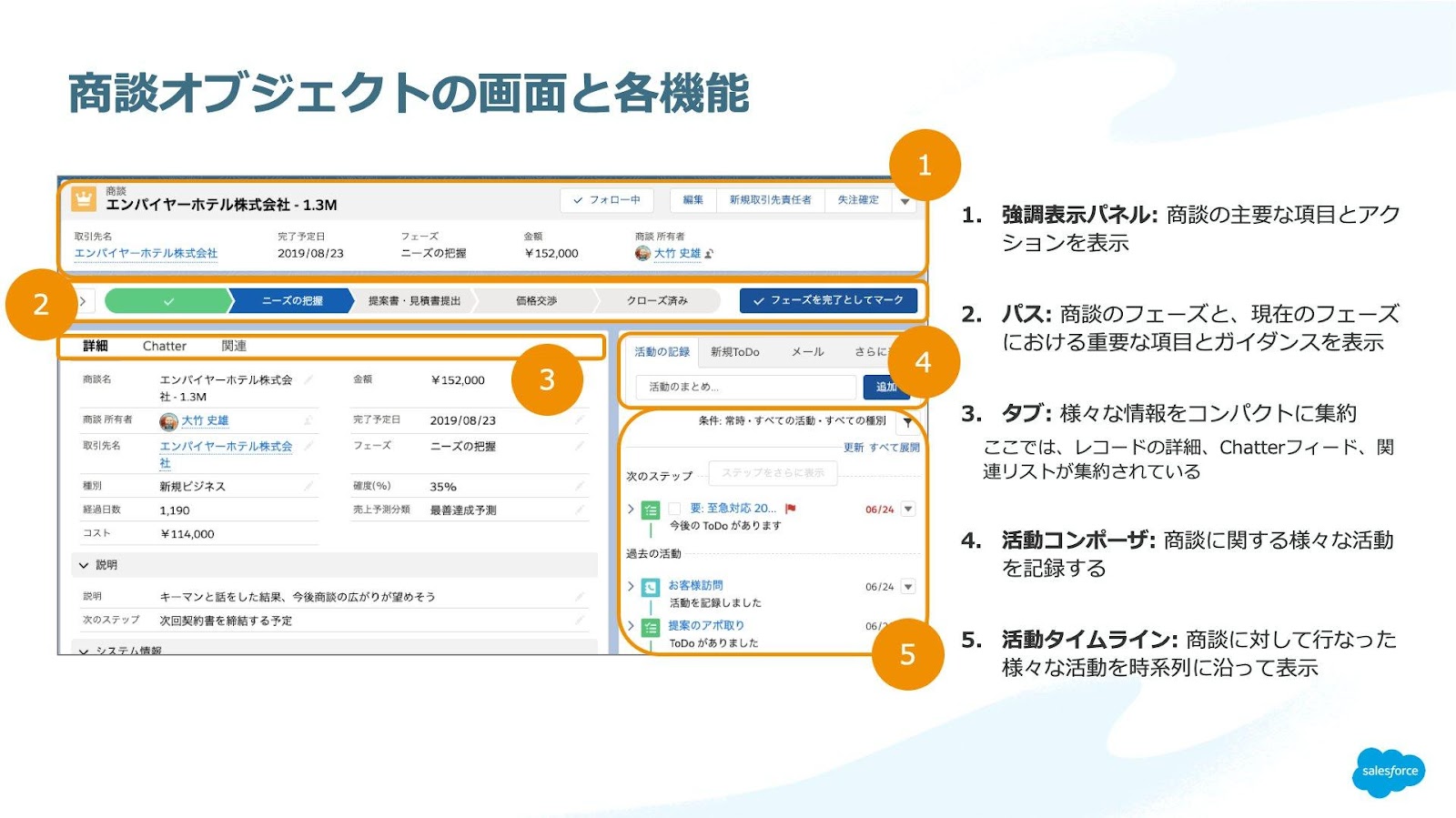Click pencil icon next to 次のステップ field

(580, 621)
